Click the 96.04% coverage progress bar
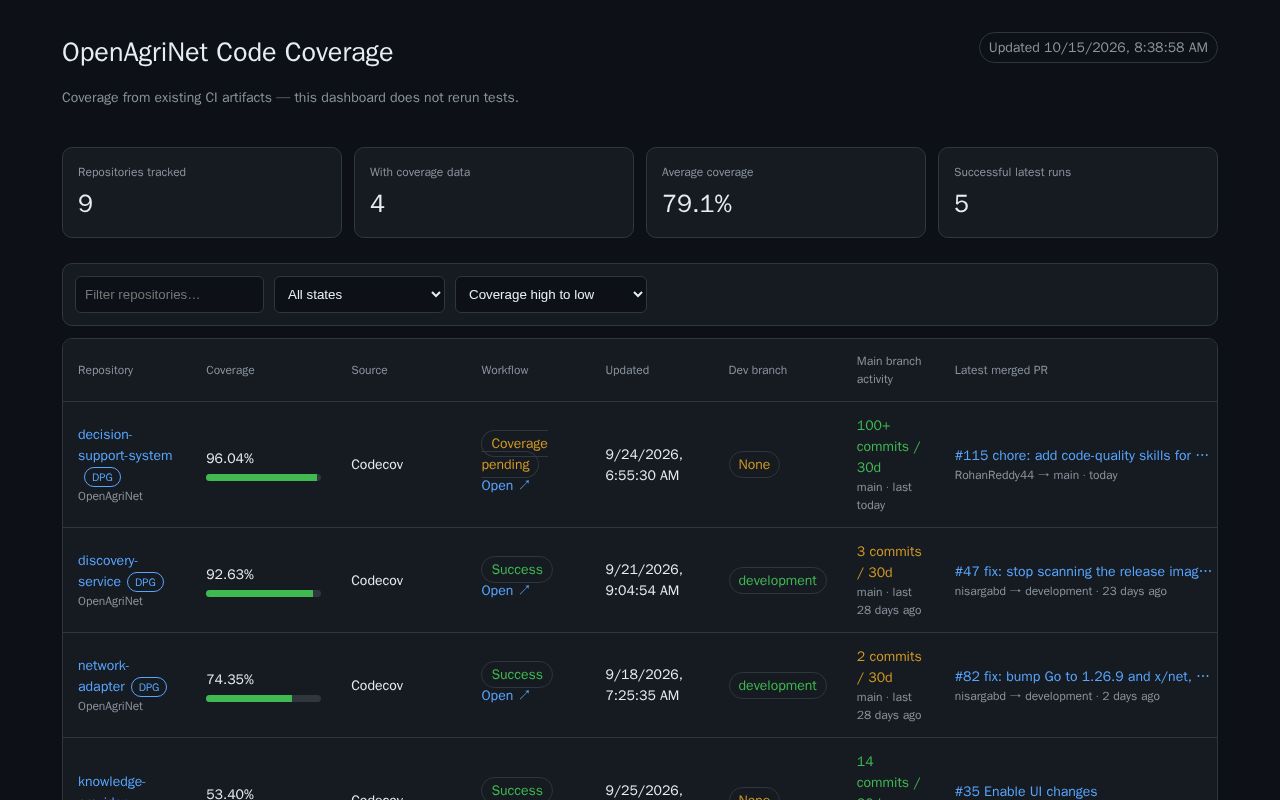1280x800 pixels. point(263,478)
